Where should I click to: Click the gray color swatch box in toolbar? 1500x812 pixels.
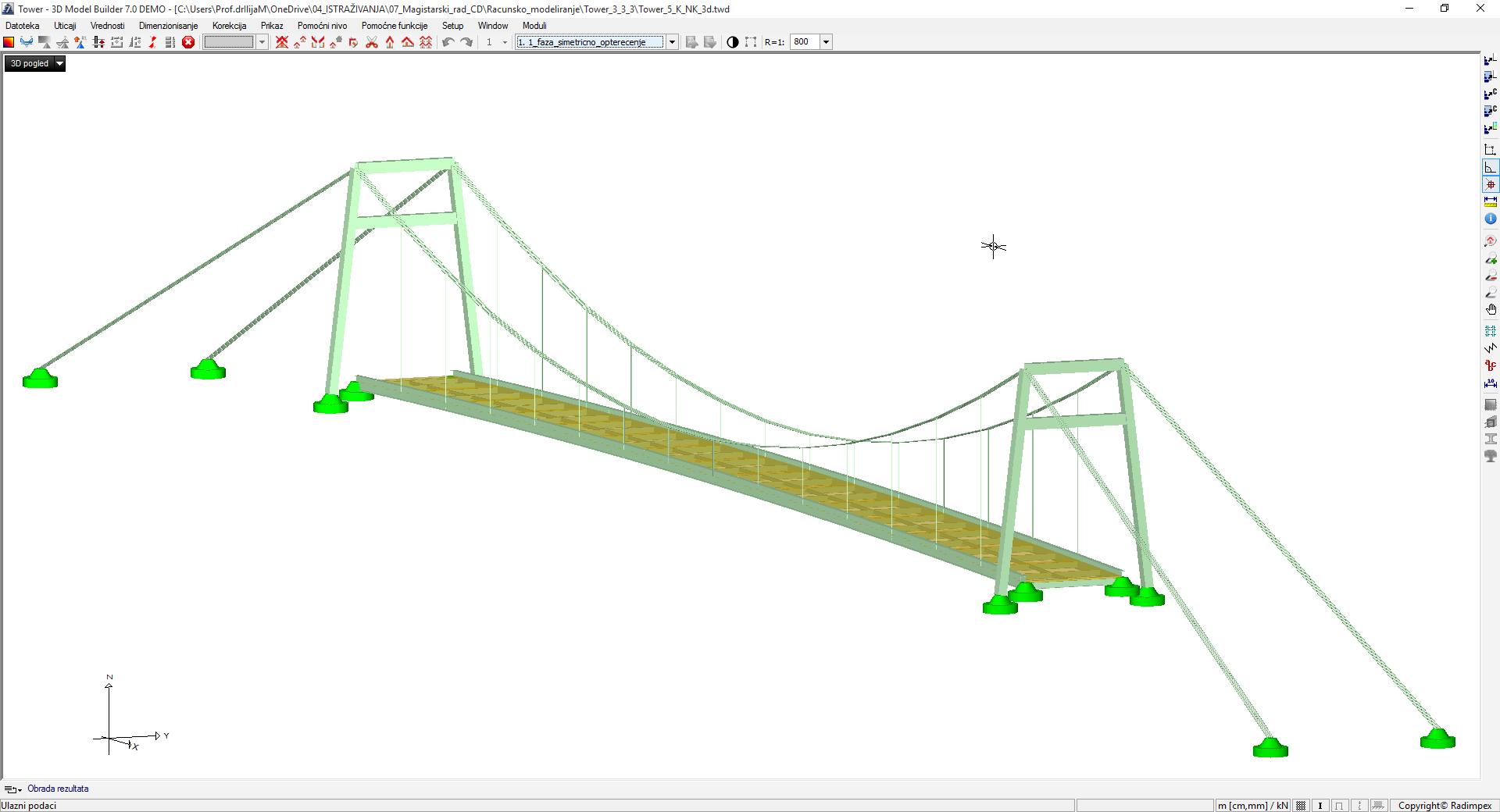(229, 42)
